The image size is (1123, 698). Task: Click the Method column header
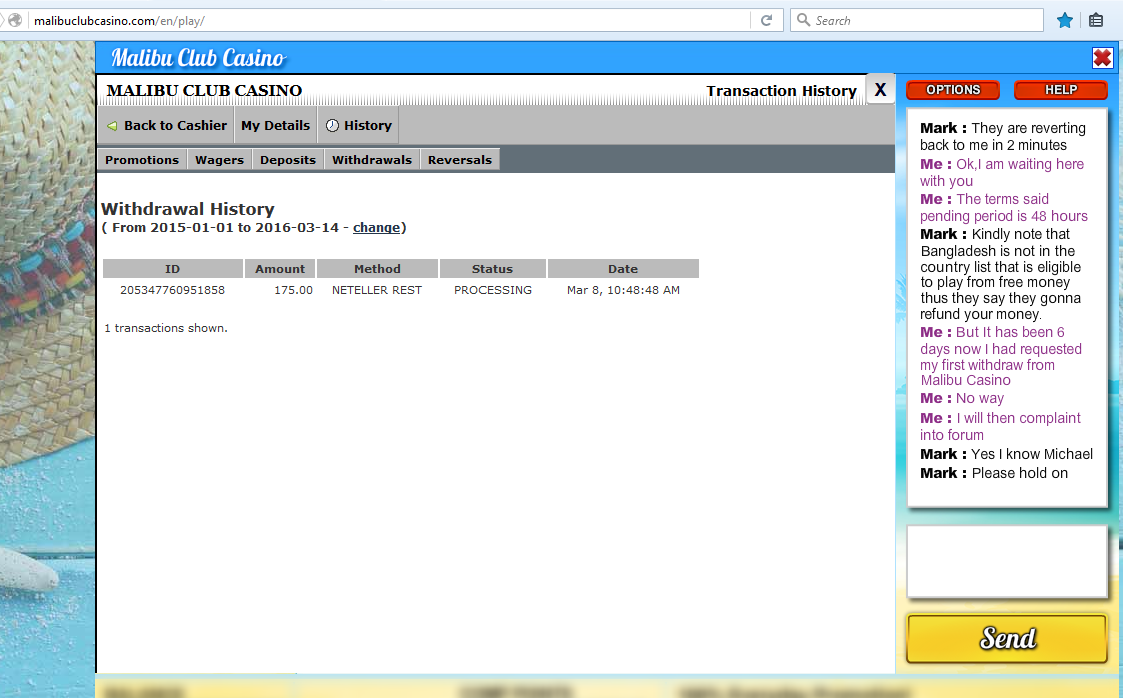[377, 268]
